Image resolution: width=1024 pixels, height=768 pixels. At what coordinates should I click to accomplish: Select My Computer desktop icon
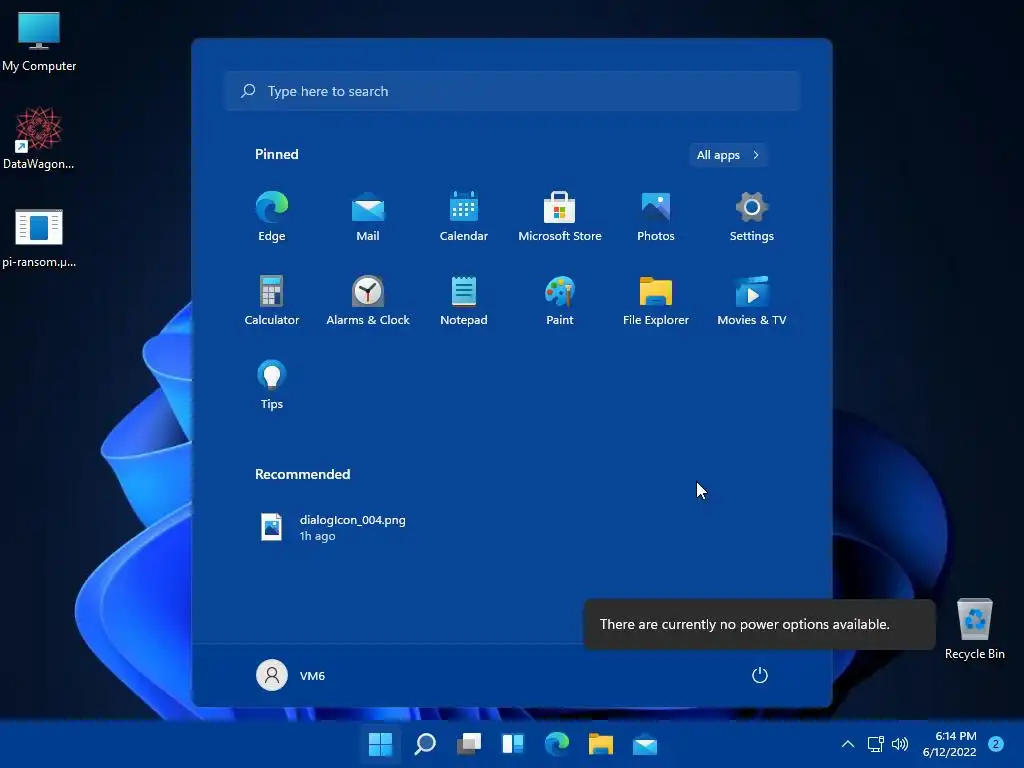[x=39, y=41]
